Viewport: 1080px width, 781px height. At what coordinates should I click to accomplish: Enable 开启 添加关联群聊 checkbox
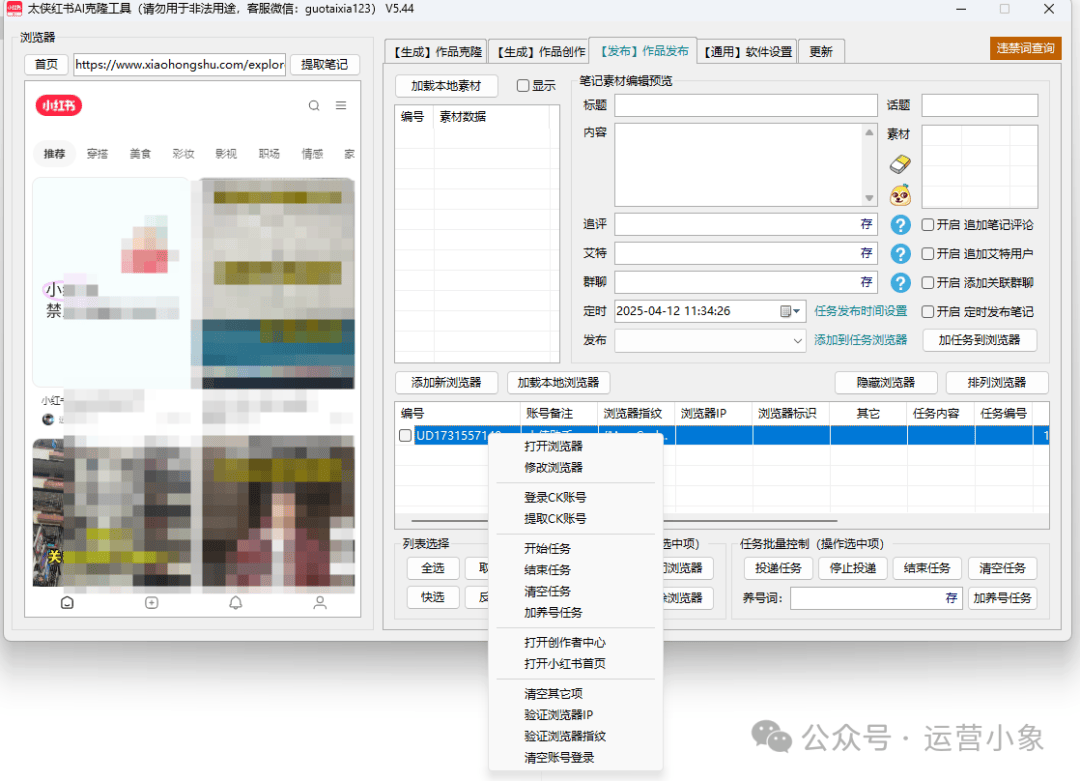[x=928, y=282]
